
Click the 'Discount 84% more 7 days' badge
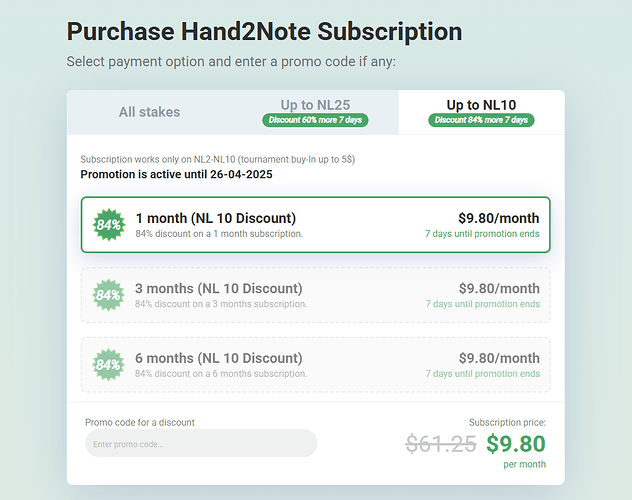(x=481, y=120)
